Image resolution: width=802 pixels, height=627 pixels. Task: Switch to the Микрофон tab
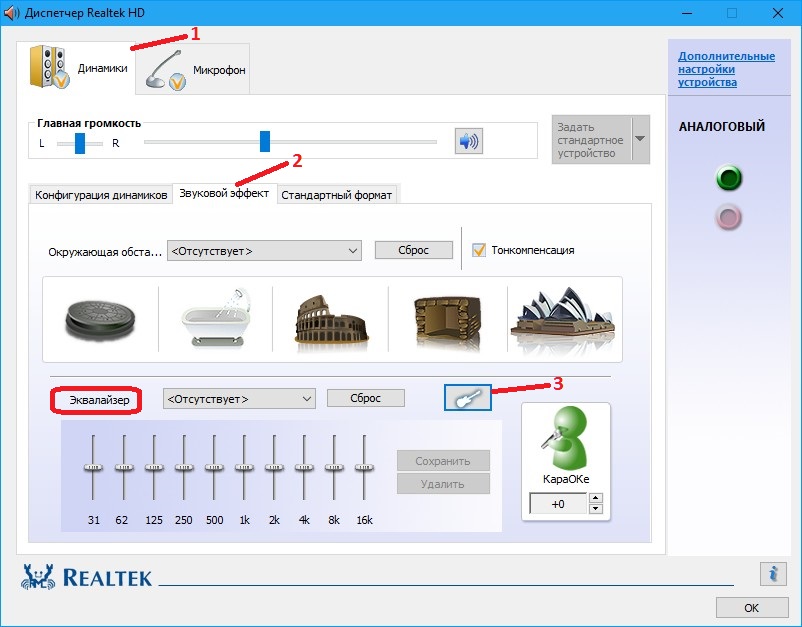pyautogui.click(x=193, y=70)
